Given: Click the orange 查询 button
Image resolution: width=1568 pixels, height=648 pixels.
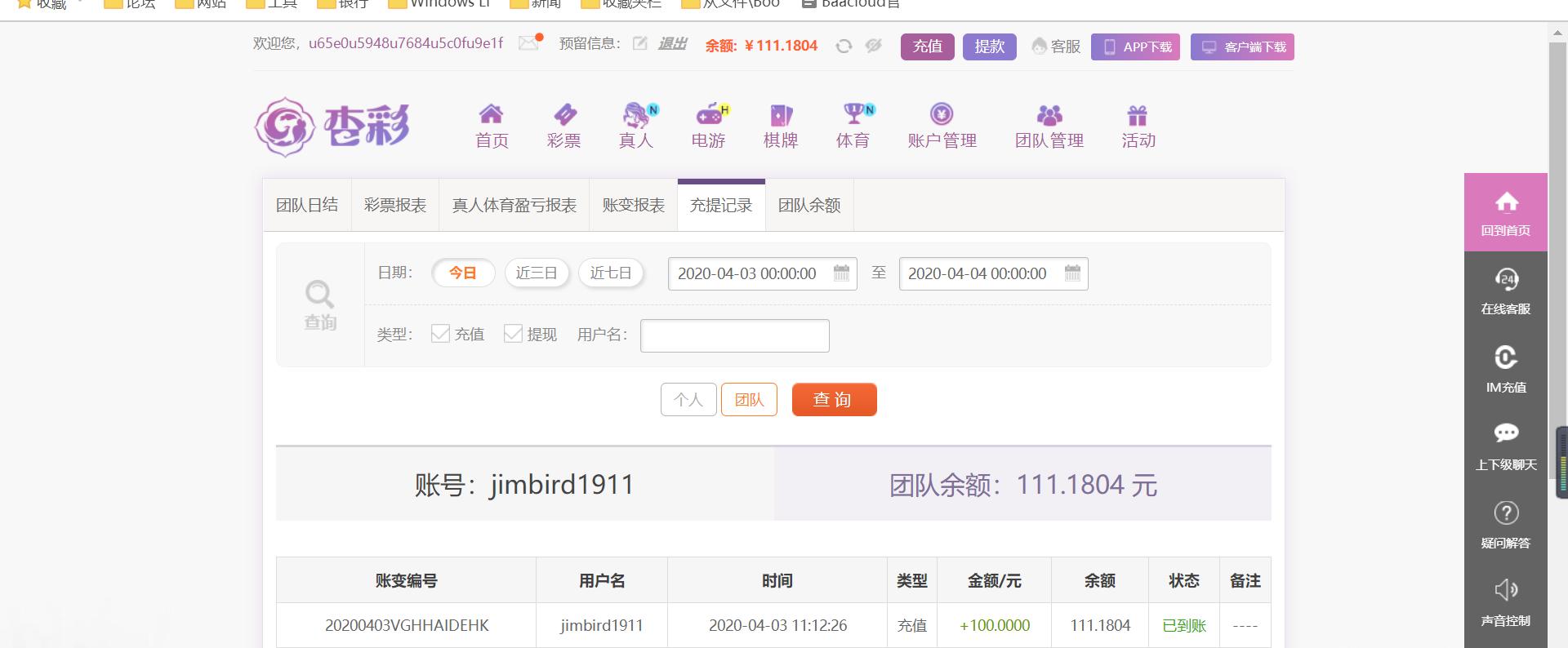Looking at the screenshot, I should coord(834,399).
